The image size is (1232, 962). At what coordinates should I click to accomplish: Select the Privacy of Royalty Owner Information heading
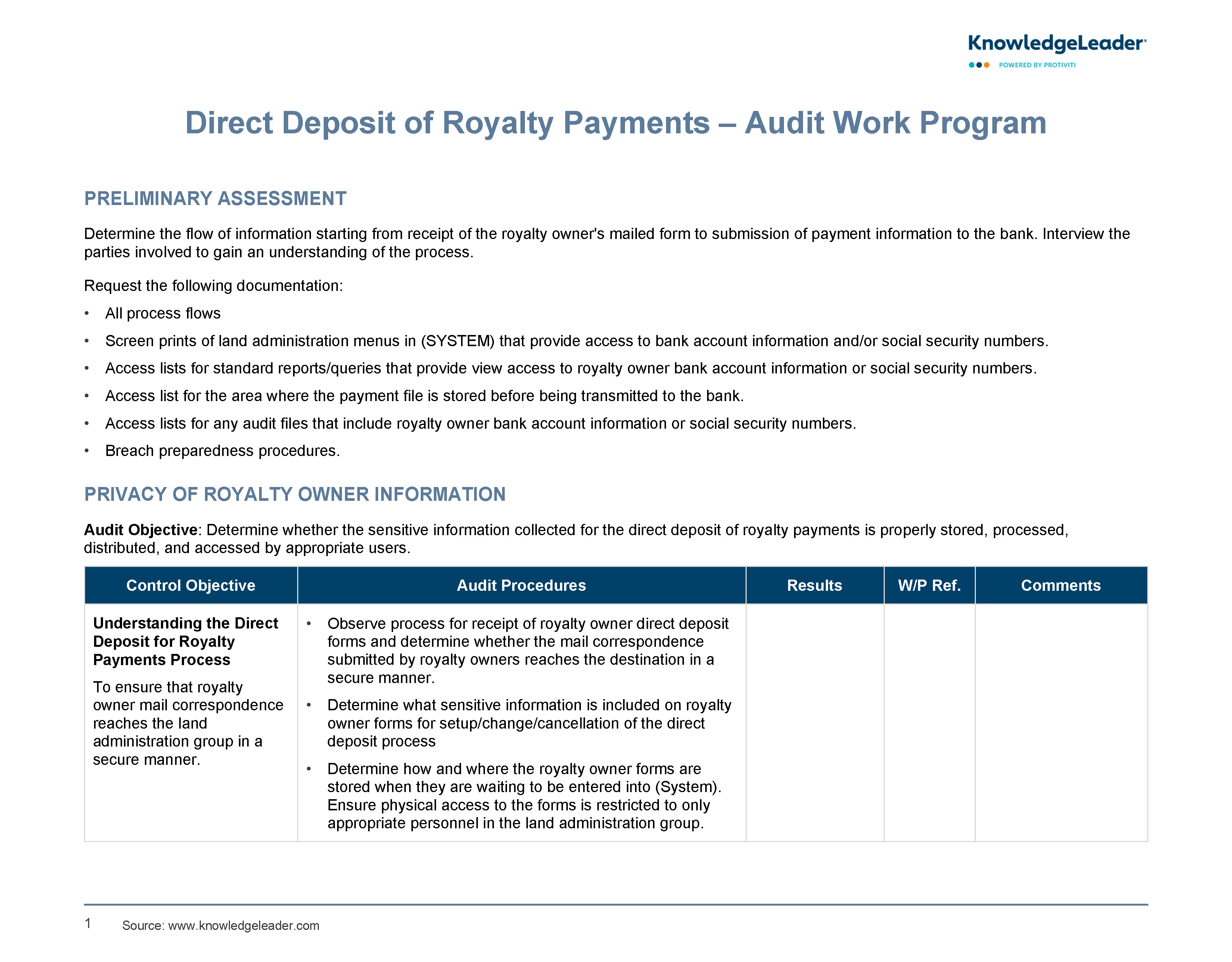[x=295, y=494]
